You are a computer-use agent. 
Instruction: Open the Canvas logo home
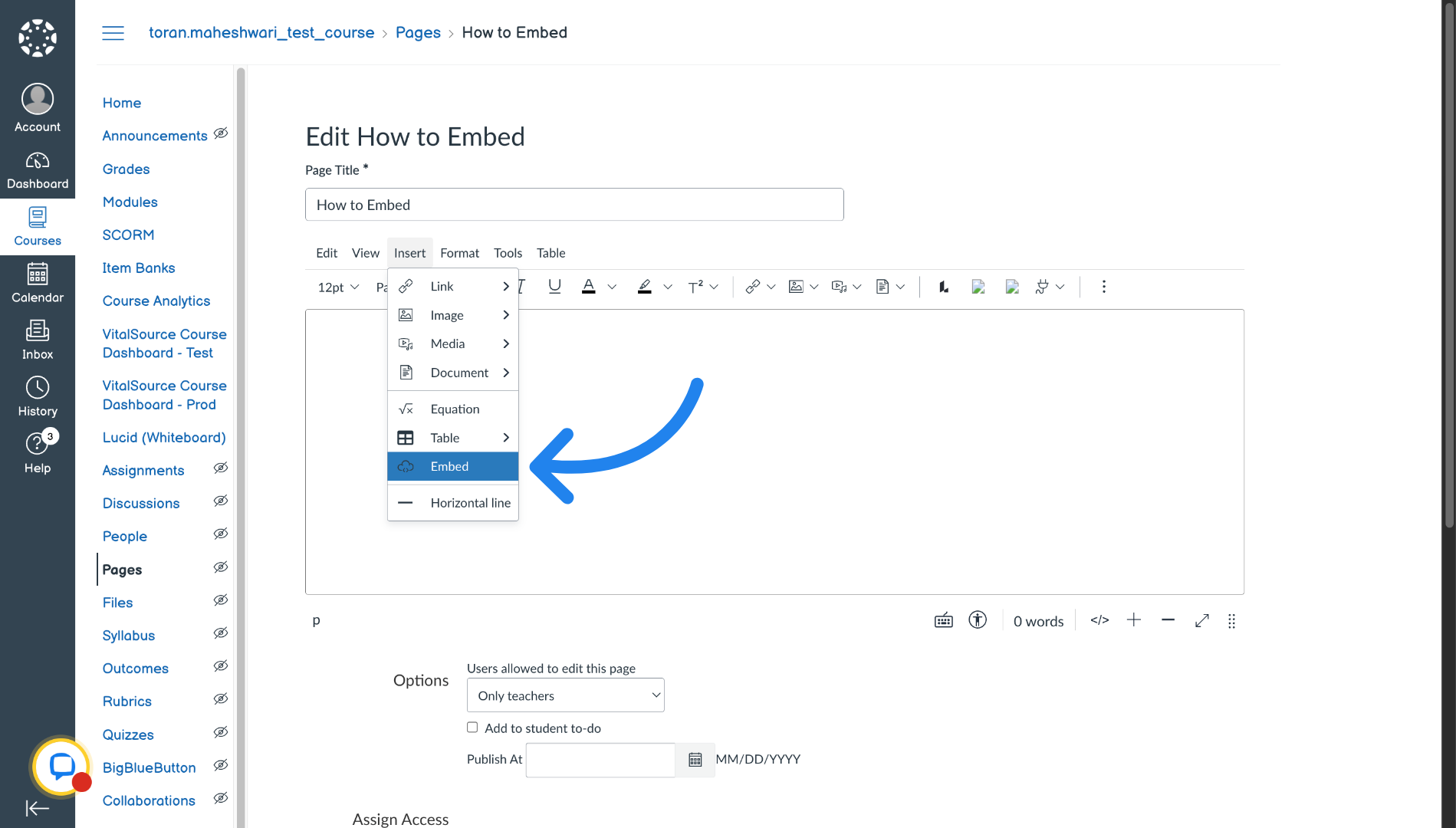pyautogui.click(x=38, y=38)
